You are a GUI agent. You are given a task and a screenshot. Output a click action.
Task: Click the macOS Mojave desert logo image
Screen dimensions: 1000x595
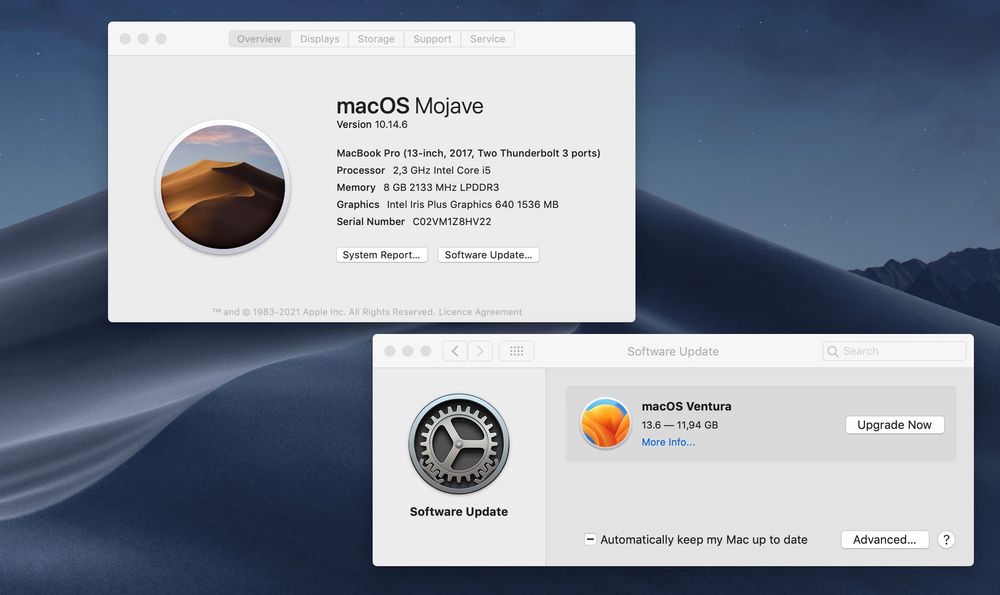click(223, 187)
